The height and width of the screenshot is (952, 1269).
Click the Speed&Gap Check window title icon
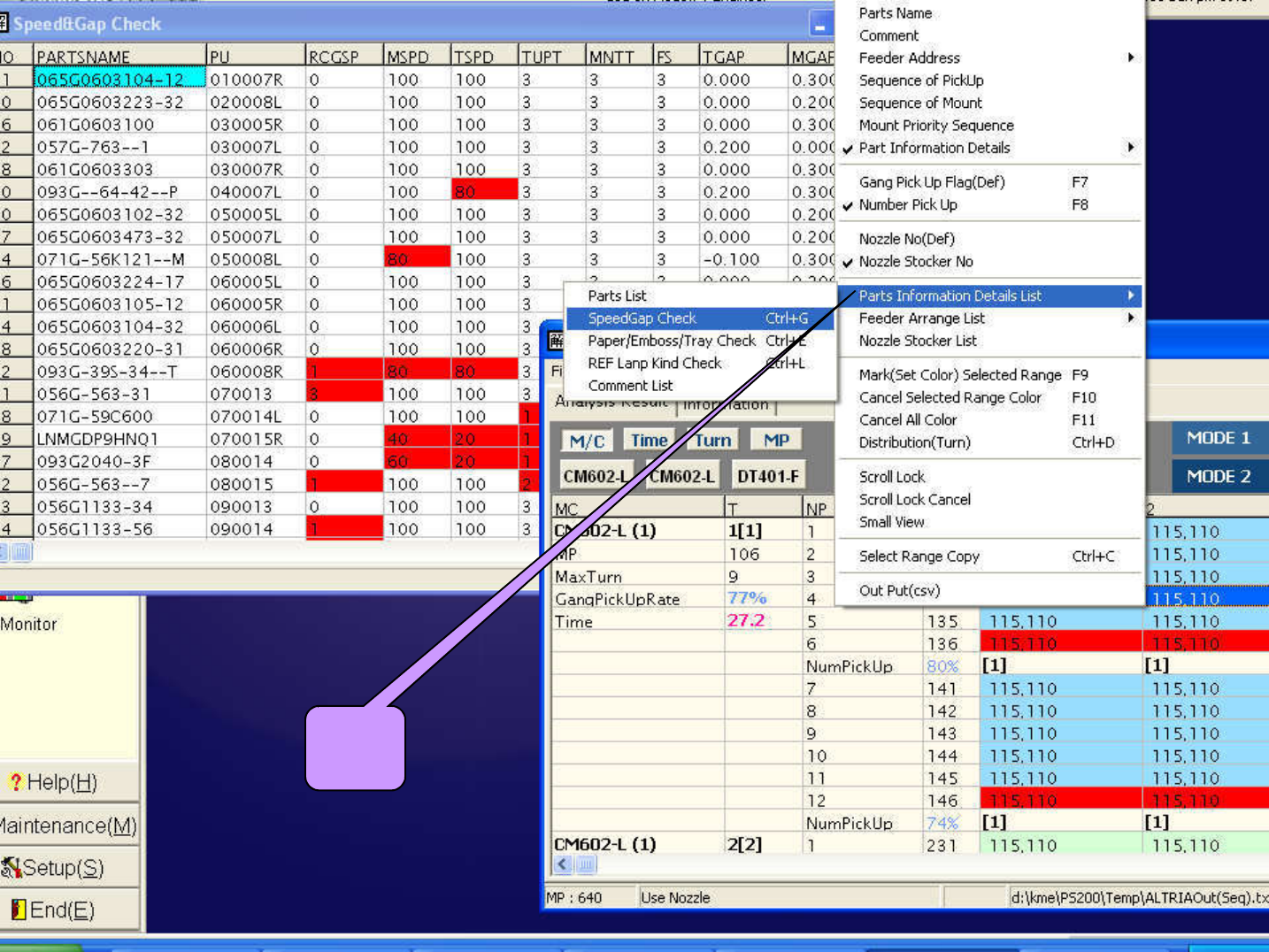click(4, 24)
